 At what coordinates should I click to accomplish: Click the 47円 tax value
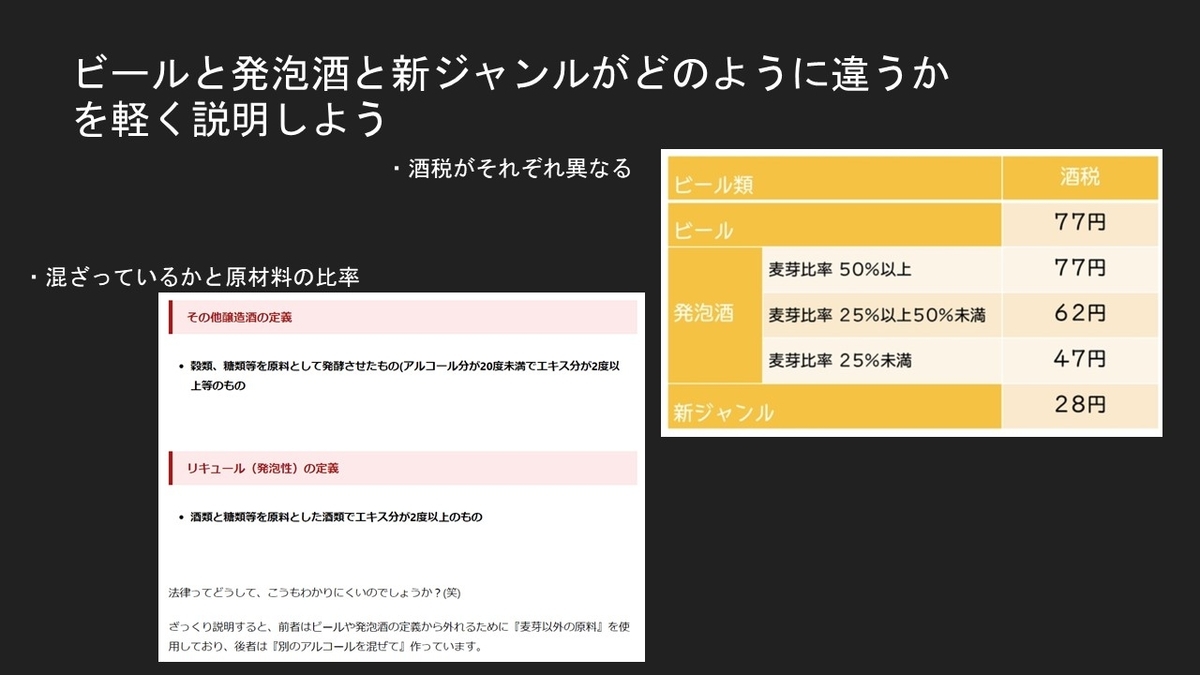pos(1081,358)
